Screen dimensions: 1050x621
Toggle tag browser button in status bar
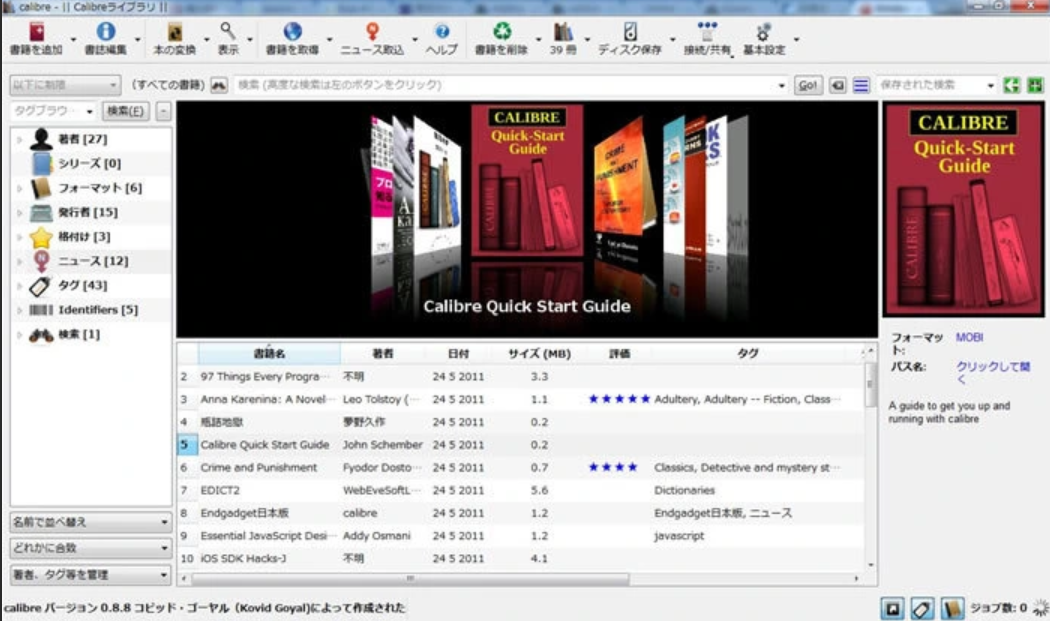(922, 608)
